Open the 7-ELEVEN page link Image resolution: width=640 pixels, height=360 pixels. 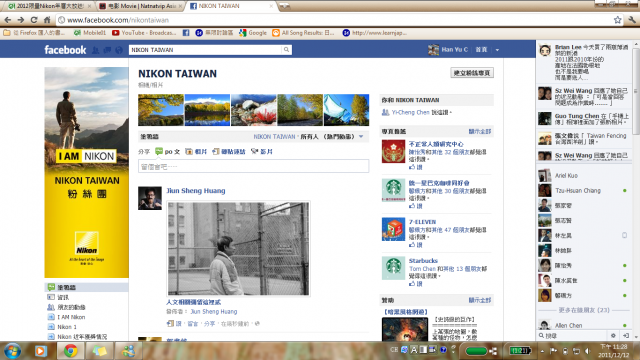[x=422, y=222]
